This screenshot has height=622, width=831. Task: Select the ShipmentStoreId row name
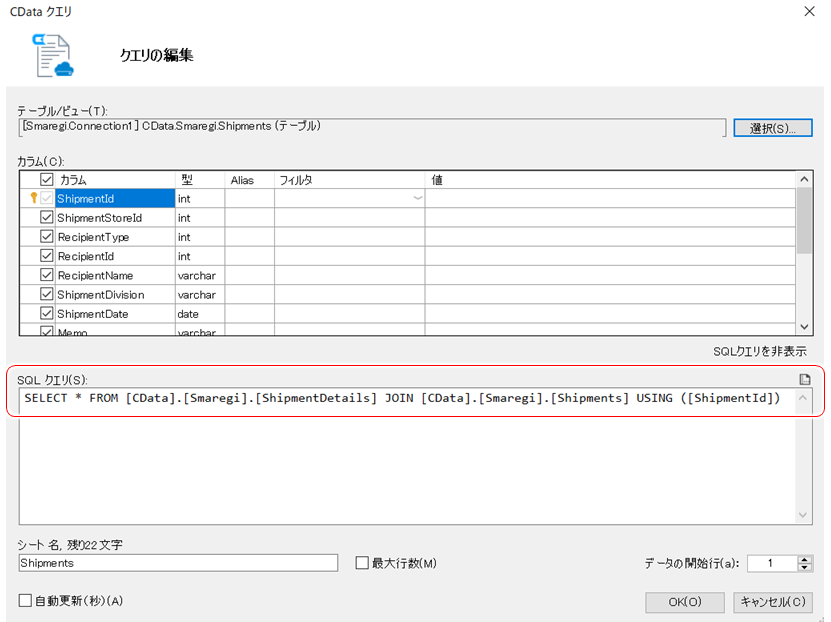(115, 218)
